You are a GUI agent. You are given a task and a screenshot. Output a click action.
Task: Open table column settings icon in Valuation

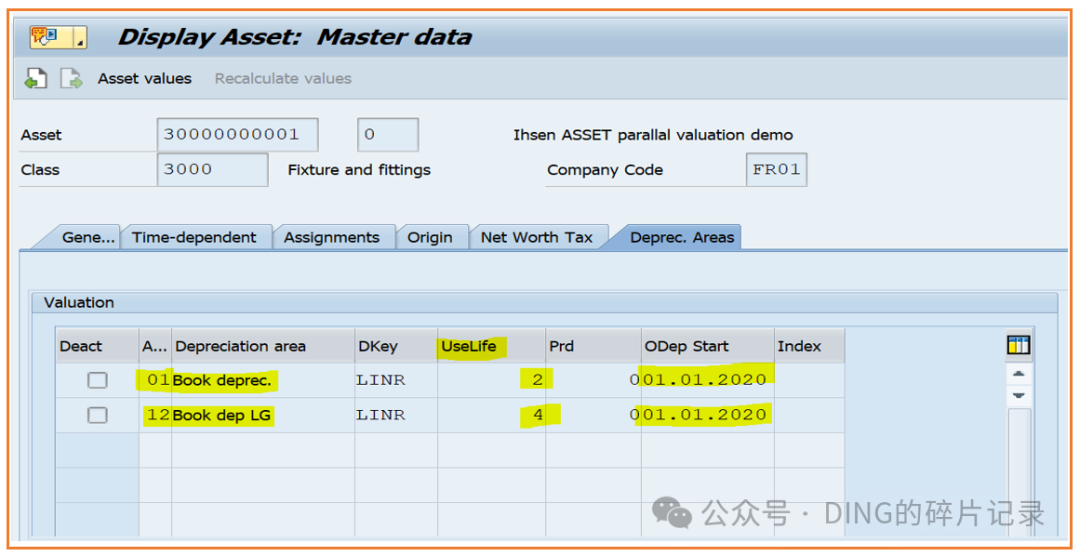click(1018, 344)
